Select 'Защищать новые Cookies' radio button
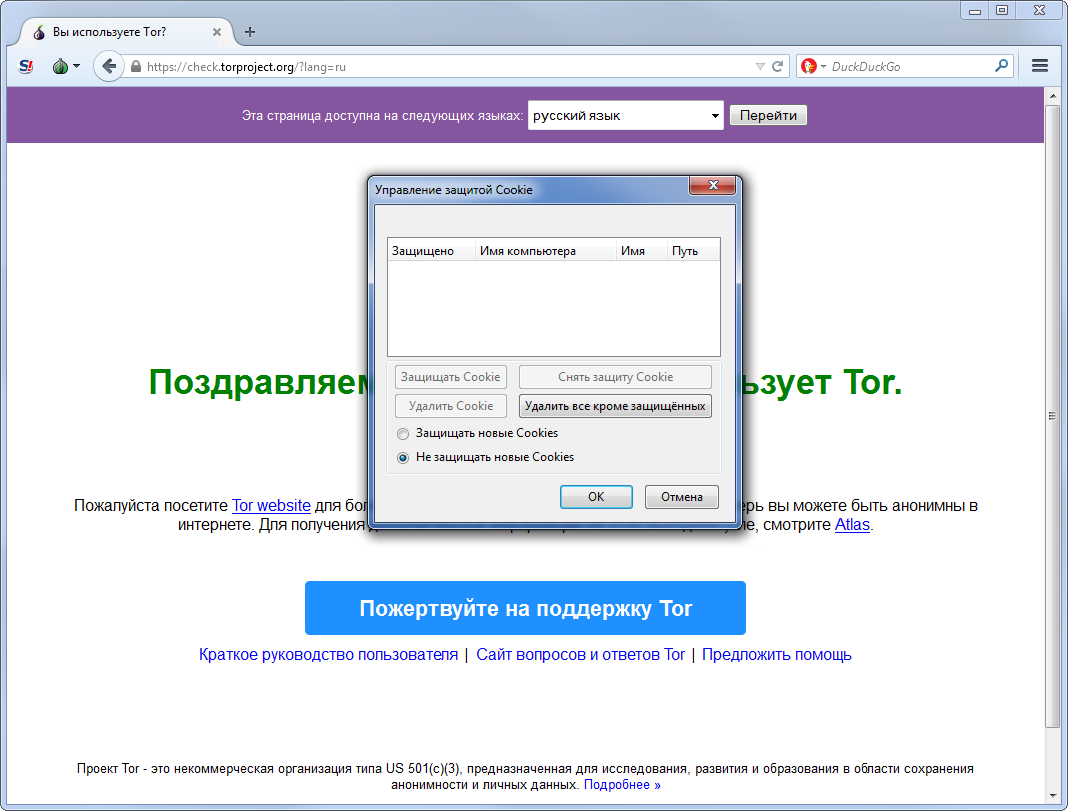The image size is (1068, 811). coord(403,434)
